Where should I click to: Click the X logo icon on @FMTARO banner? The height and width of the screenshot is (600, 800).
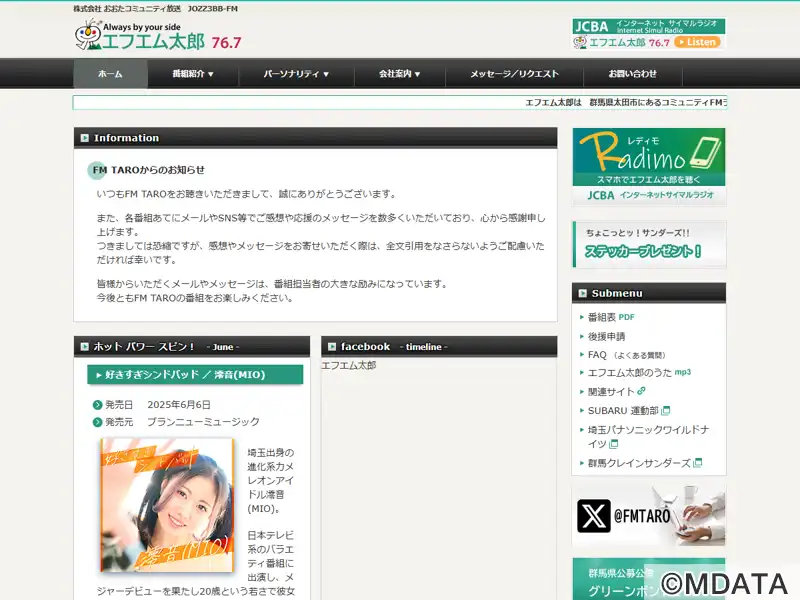[x=594, y=516]
